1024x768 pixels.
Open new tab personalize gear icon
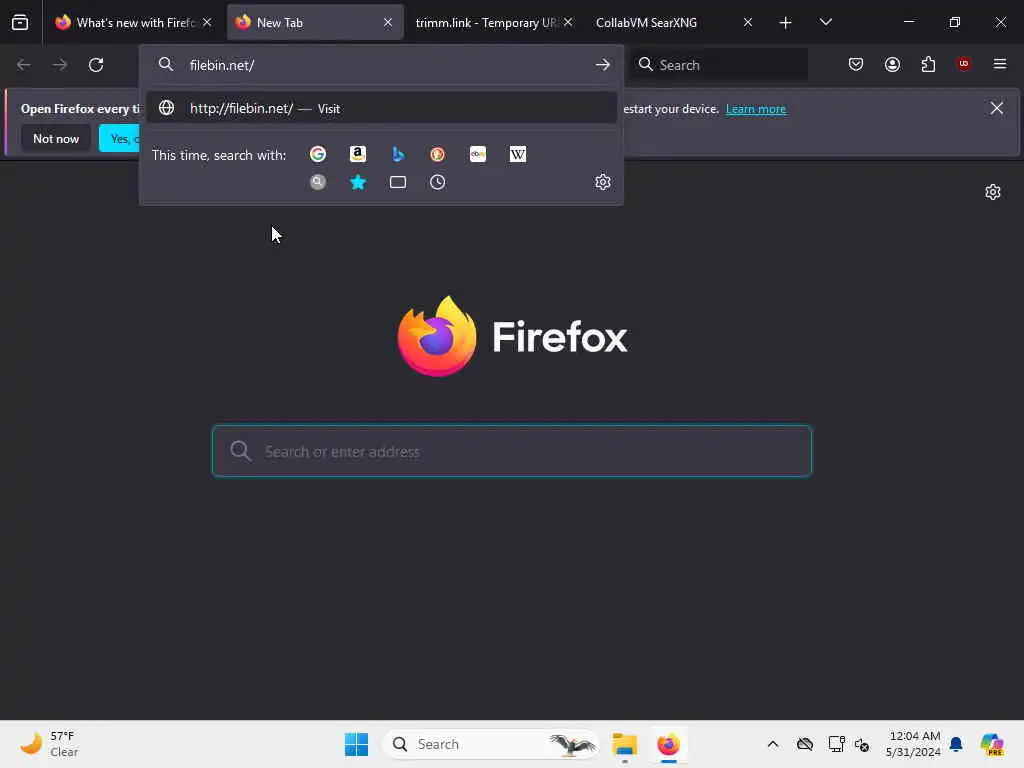click(x=993, y=192)
